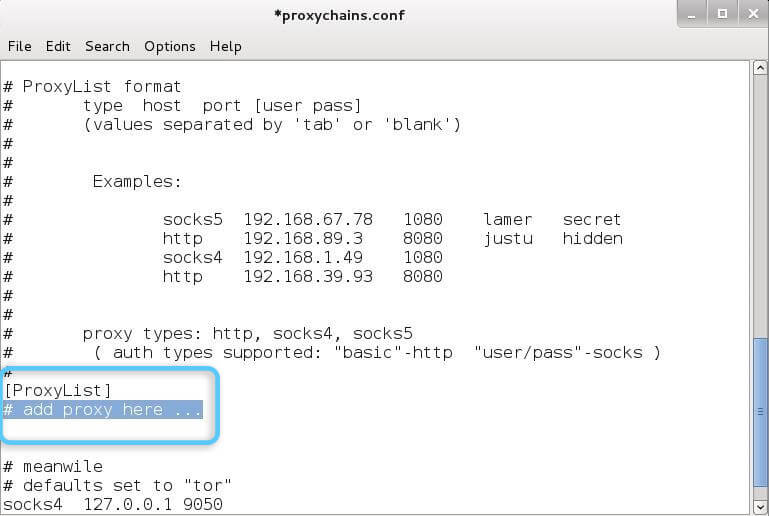
Task: Click the socks5 192.168.67.78 example line
Action: point(392,220)
